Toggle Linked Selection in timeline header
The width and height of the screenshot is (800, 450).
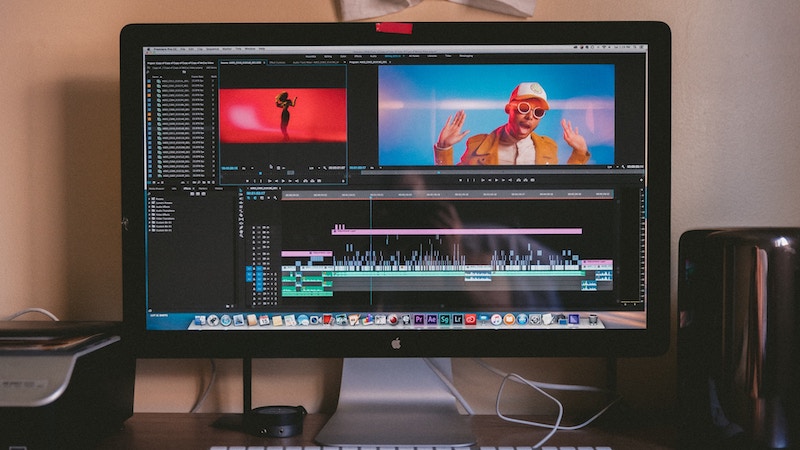[261, 198]
